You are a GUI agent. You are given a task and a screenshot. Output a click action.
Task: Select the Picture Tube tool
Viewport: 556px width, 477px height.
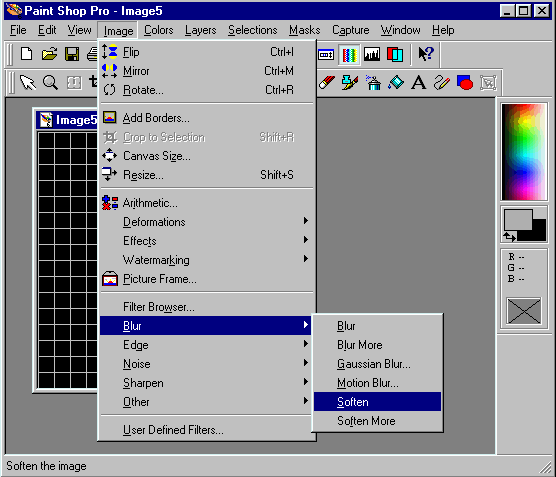(x=350, y=82)
